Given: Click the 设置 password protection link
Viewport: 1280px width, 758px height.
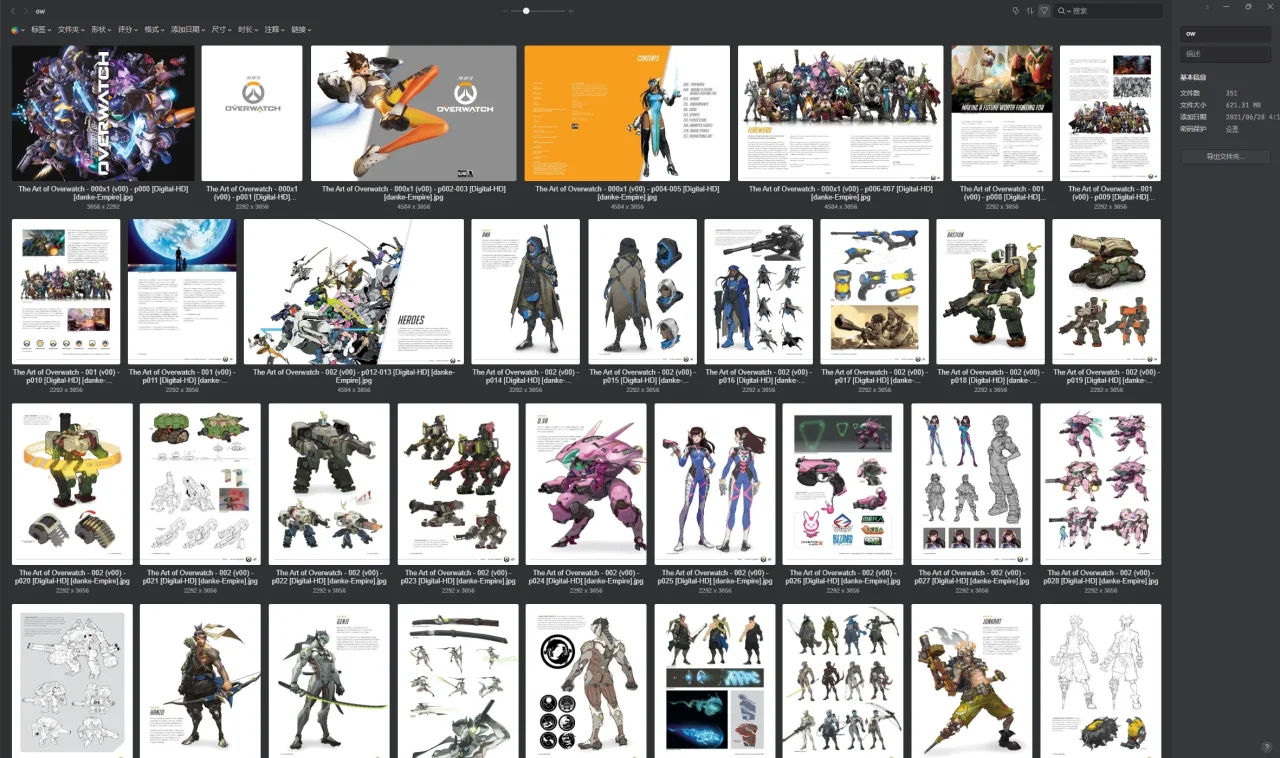Looking at the screenshot, I should click(x=1232, y=129).
